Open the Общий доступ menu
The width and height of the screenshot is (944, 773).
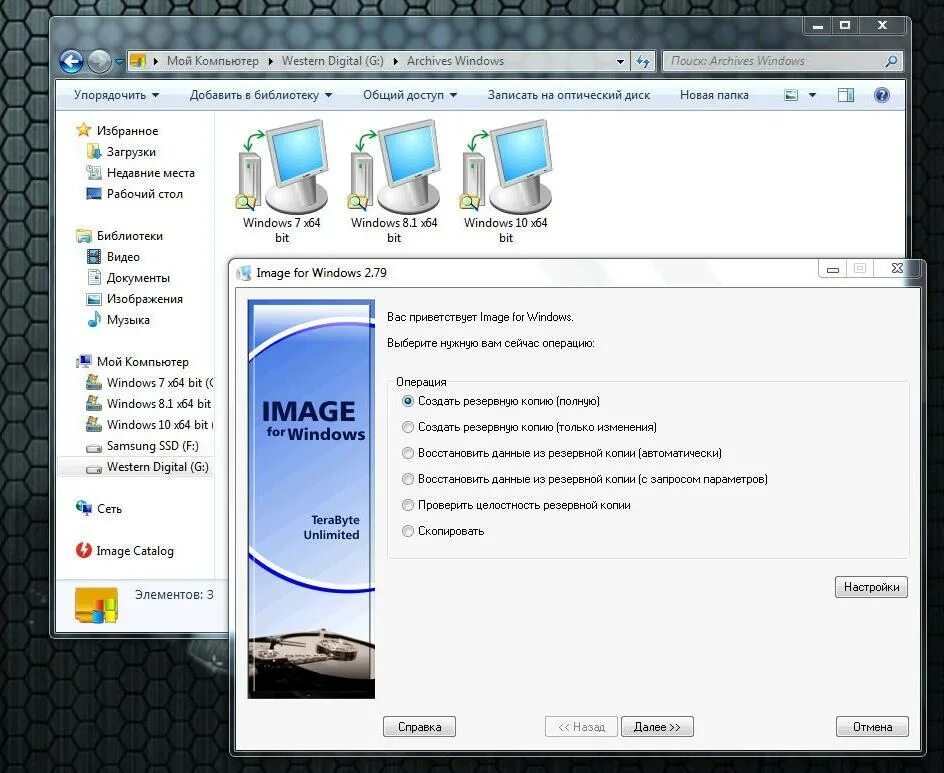click(x=410, y=95)
